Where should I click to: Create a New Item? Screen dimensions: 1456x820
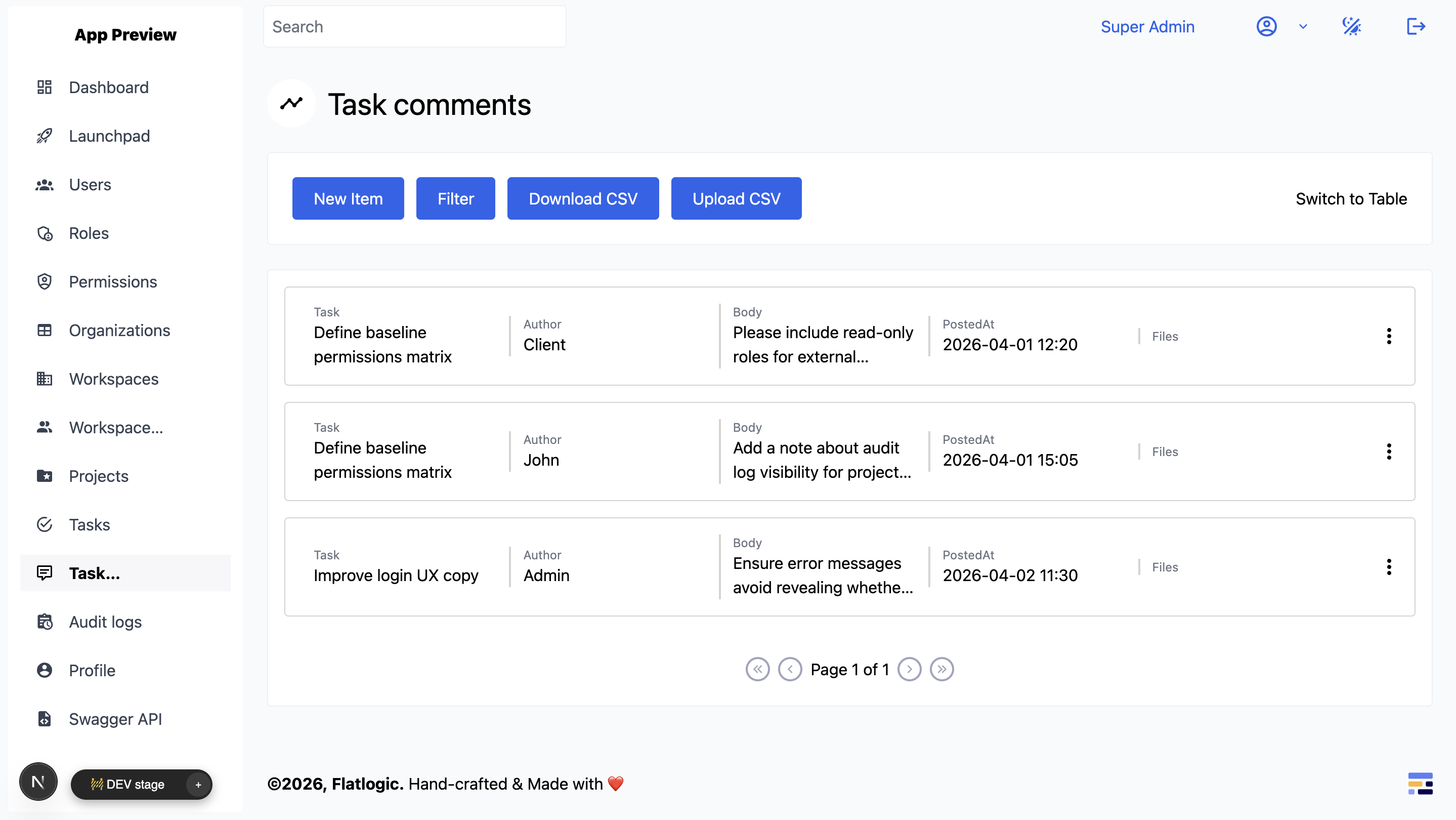(x=348, y=198)
